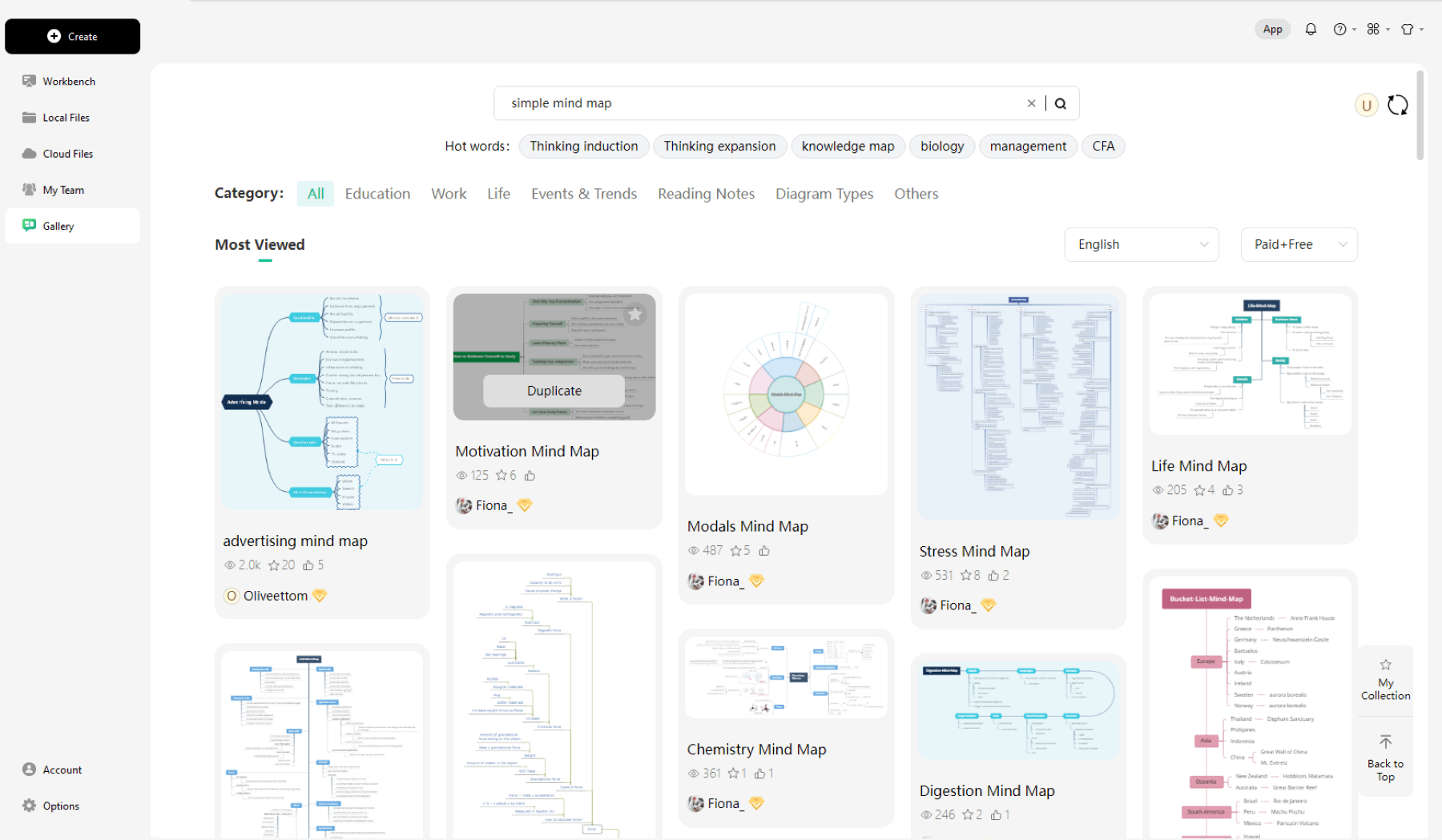The height and width of the screenshot is (840, 1442).
Task: Select hot word CFA
Action: (x=1103, y=146)
